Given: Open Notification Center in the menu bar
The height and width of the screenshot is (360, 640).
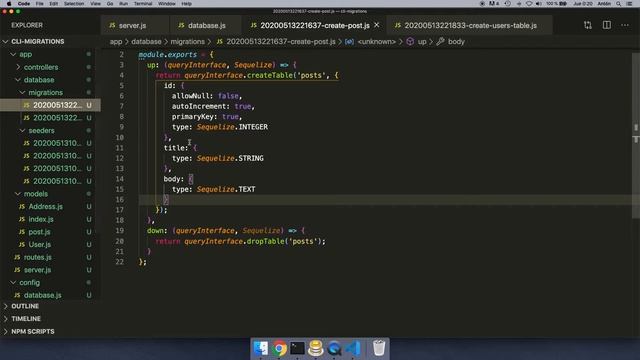Looking at the screenshot, I should click(630, 4).
